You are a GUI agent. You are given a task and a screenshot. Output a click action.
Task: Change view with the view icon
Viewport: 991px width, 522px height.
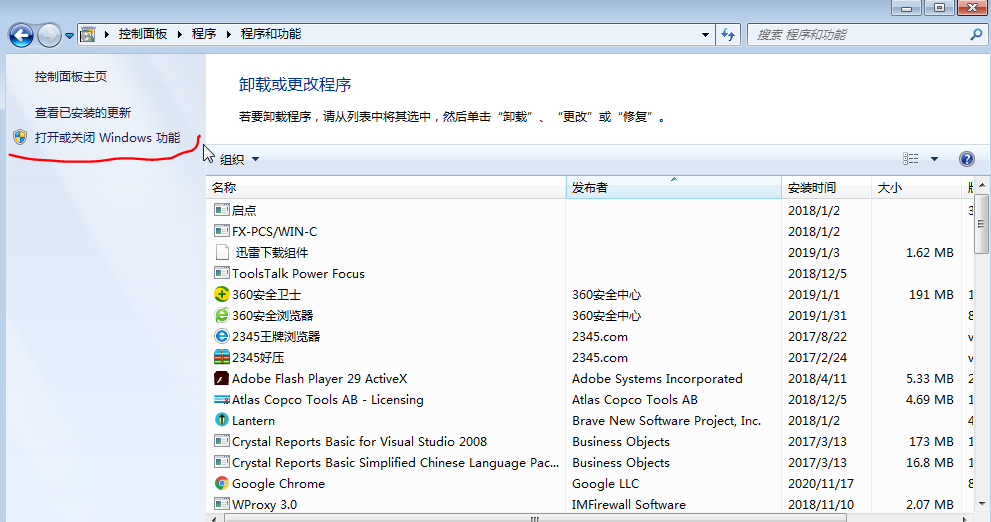[x=910, y=159]
